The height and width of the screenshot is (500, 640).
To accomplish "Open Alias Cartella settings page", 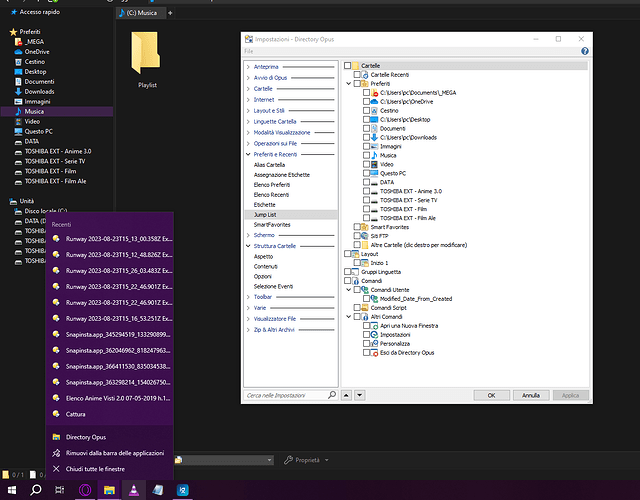I will click(x=269, y=165).
